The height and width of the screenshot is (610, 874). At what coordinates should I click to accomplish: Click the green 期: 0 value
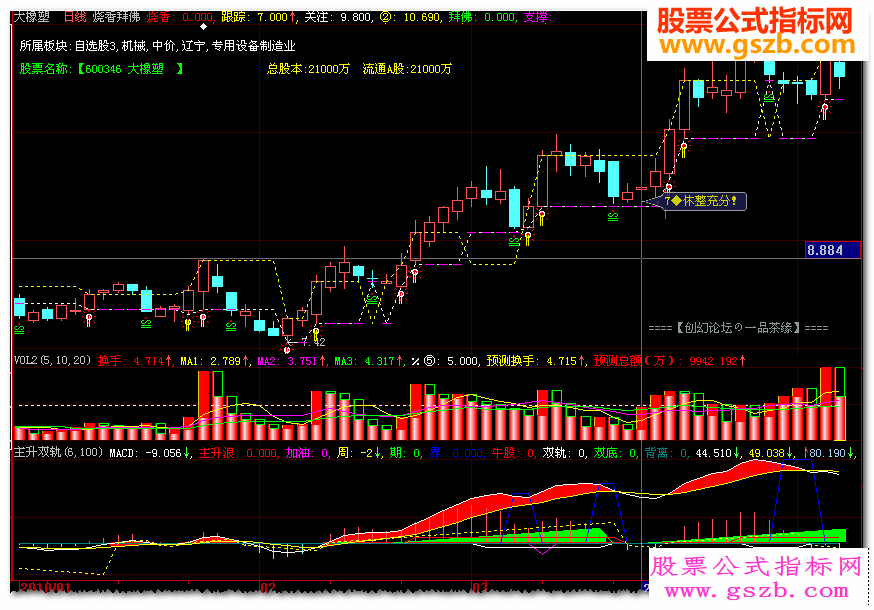[x=405, y=453]
